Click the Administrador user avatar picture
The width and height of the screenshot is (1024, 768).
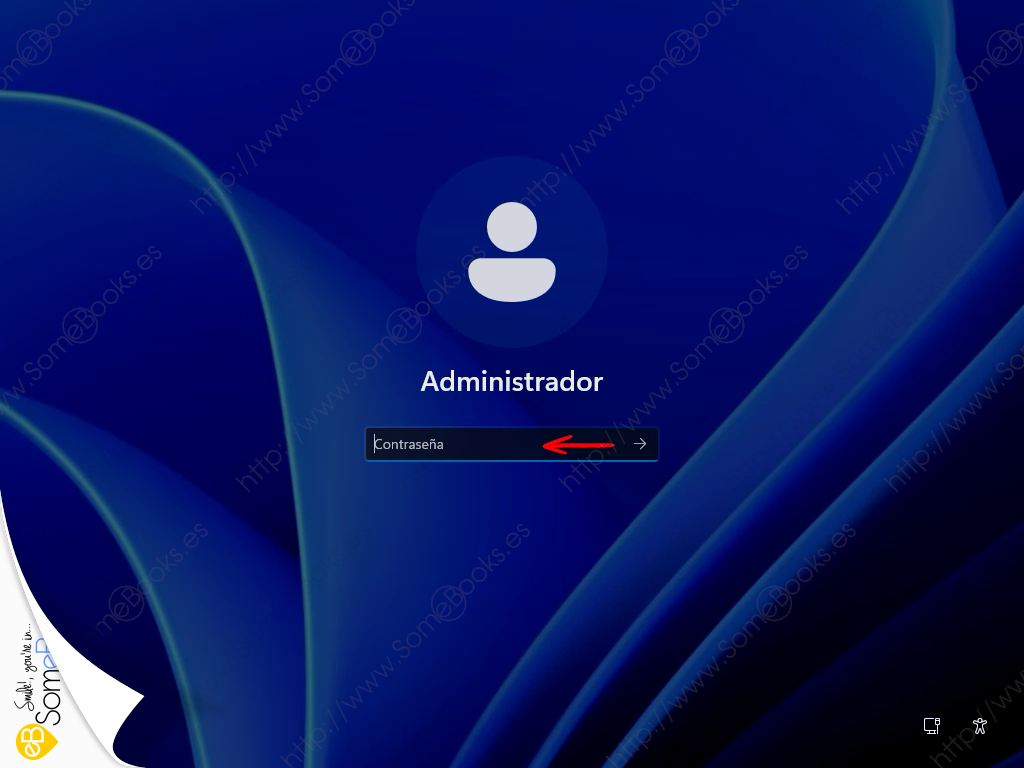pyautogui.click(x=512, y=252)
